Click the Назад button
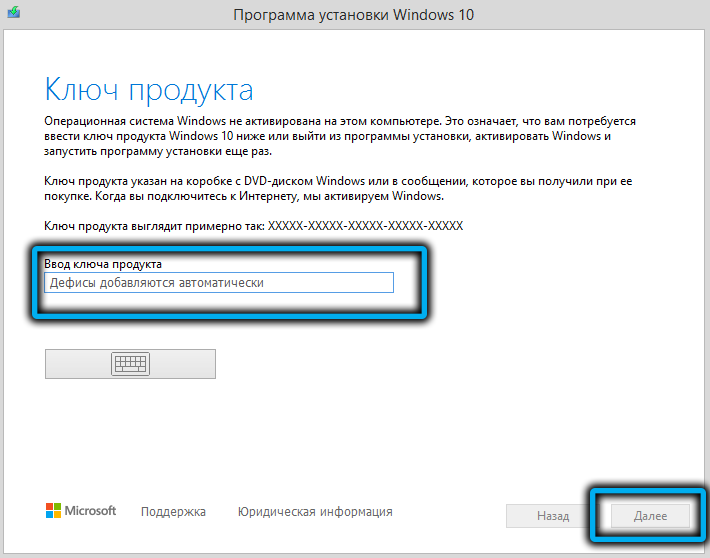710x558 pixels. tap(553, 516)
